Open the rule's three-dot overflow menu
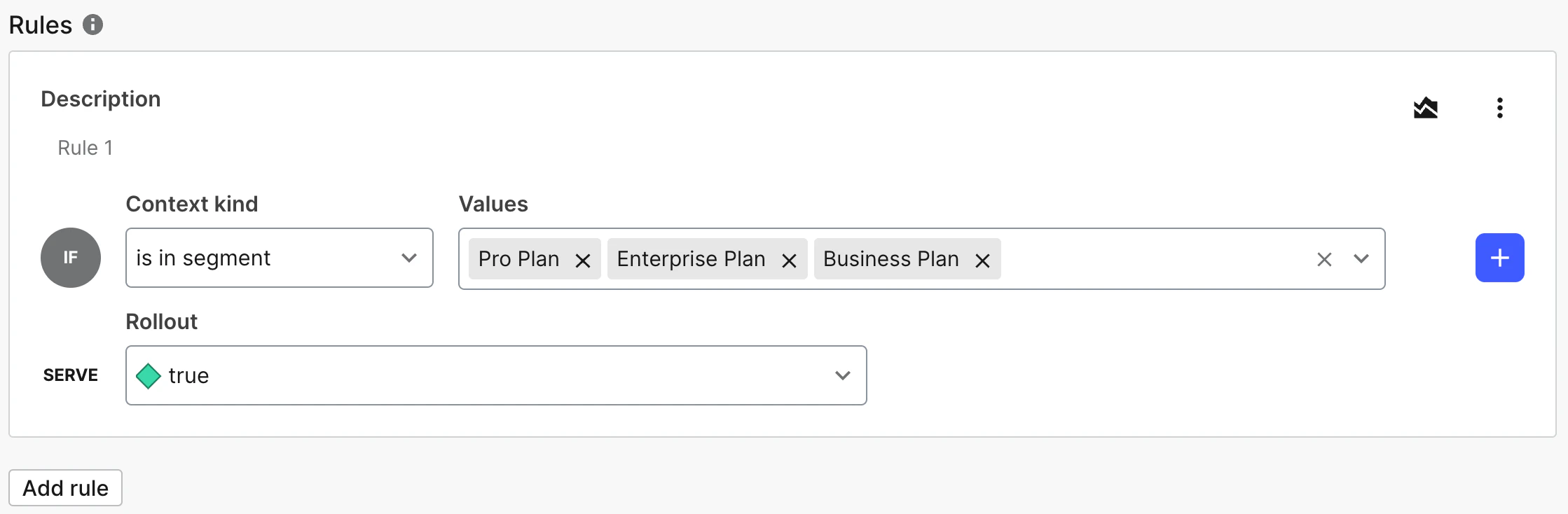This screenshot has height=514, width=1568. tap(1500, 107)
